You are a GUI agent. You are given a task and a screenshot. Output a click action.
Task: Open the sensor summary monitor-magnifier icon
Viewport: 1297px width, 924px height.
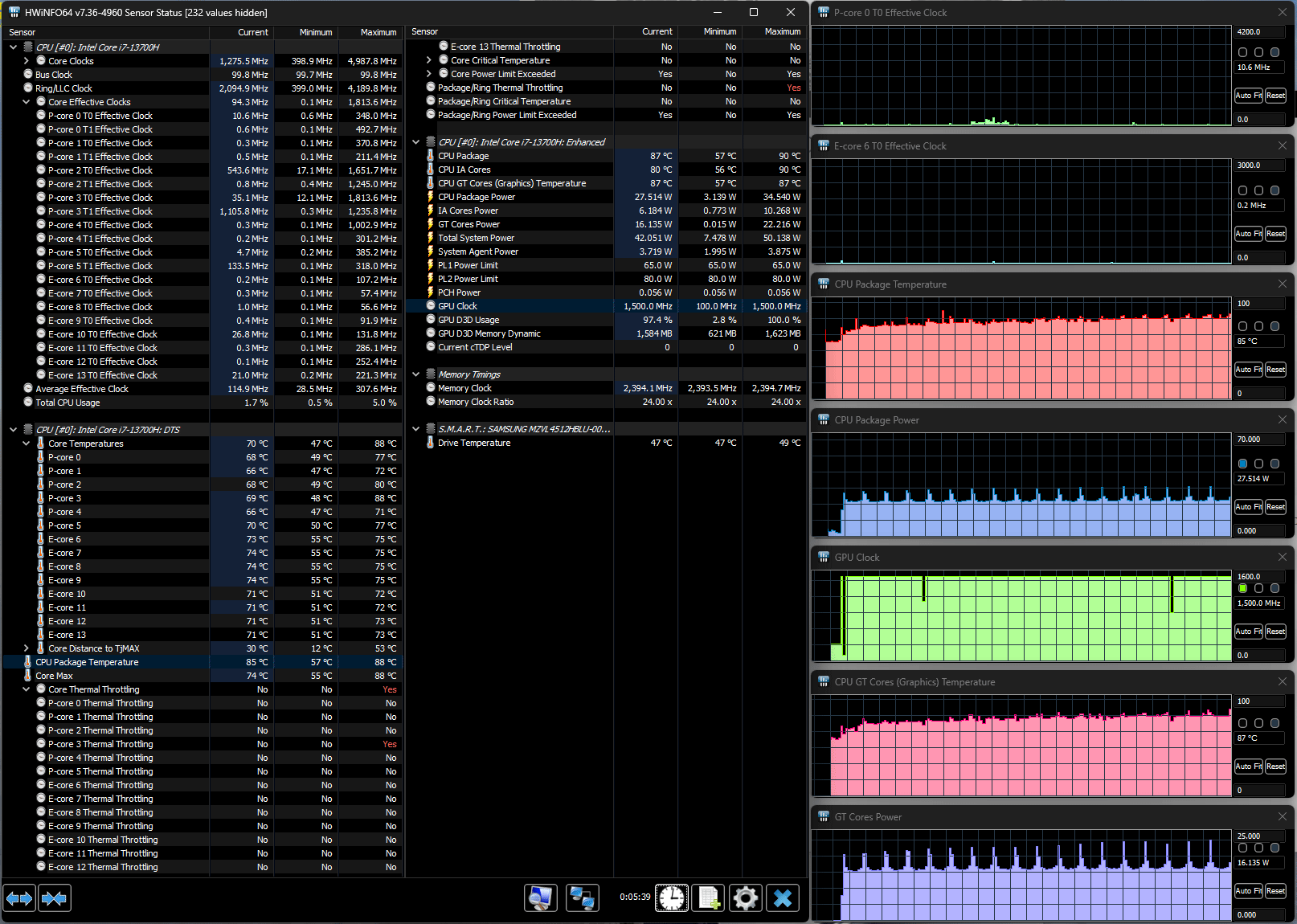[541, 897]
